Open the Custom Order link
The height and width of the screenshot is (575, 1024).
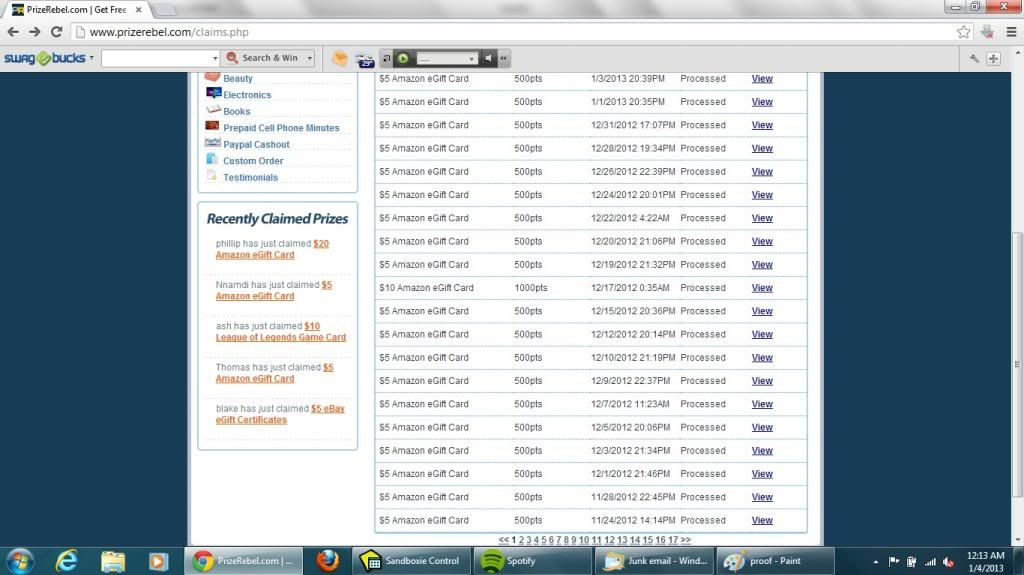pyautogui.click(x=253, y=161)
